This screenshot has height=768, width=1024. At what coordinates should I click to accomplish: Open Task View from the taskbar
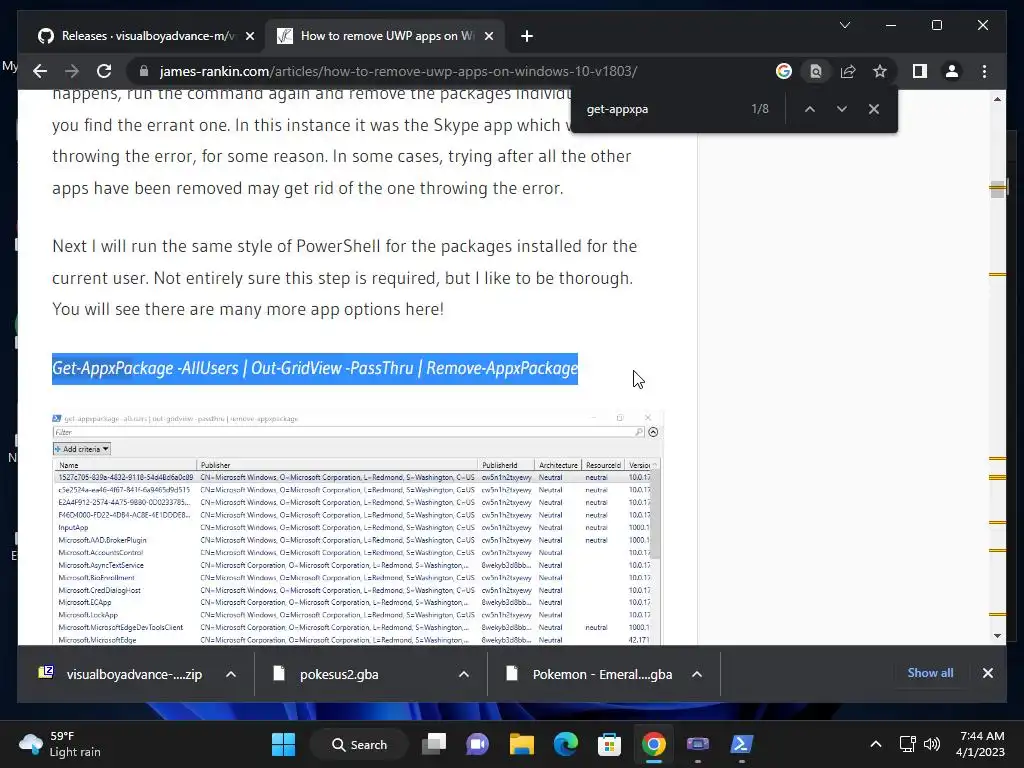tap(434, 744)
